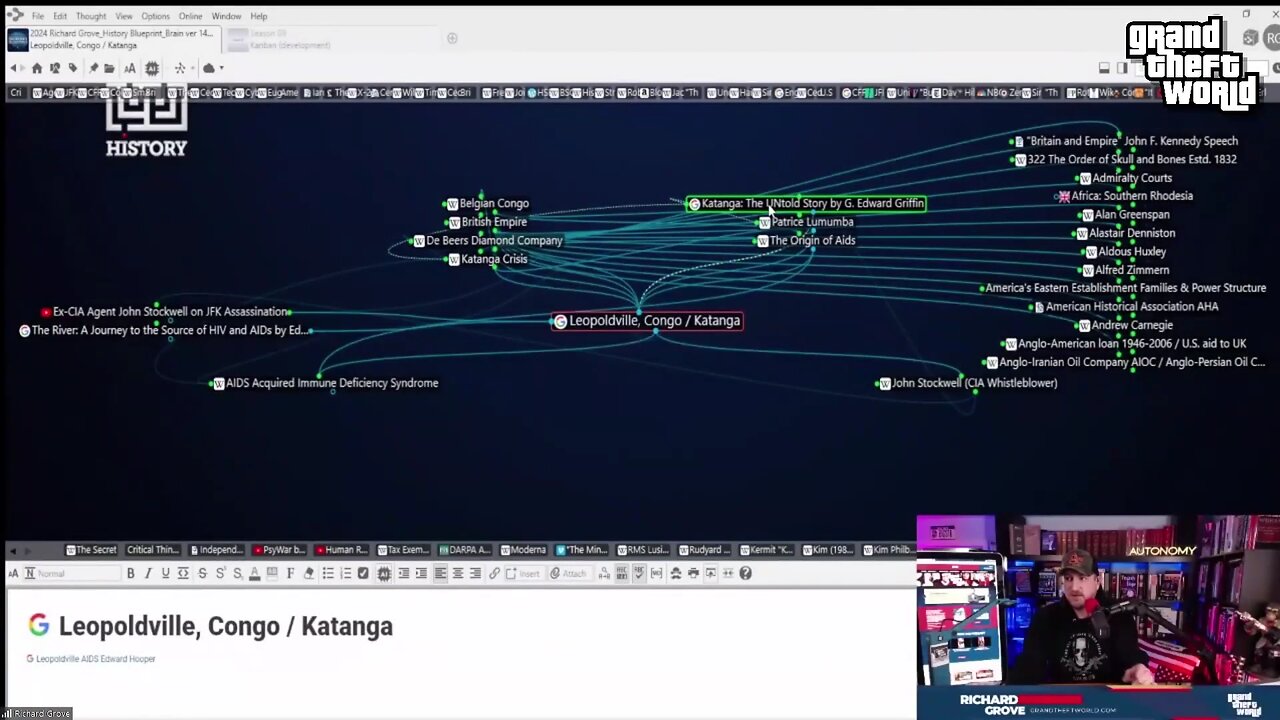The width and height of the screenshot is (1280, 720).
Task: Open the File menu
Action: click(37, 16)
